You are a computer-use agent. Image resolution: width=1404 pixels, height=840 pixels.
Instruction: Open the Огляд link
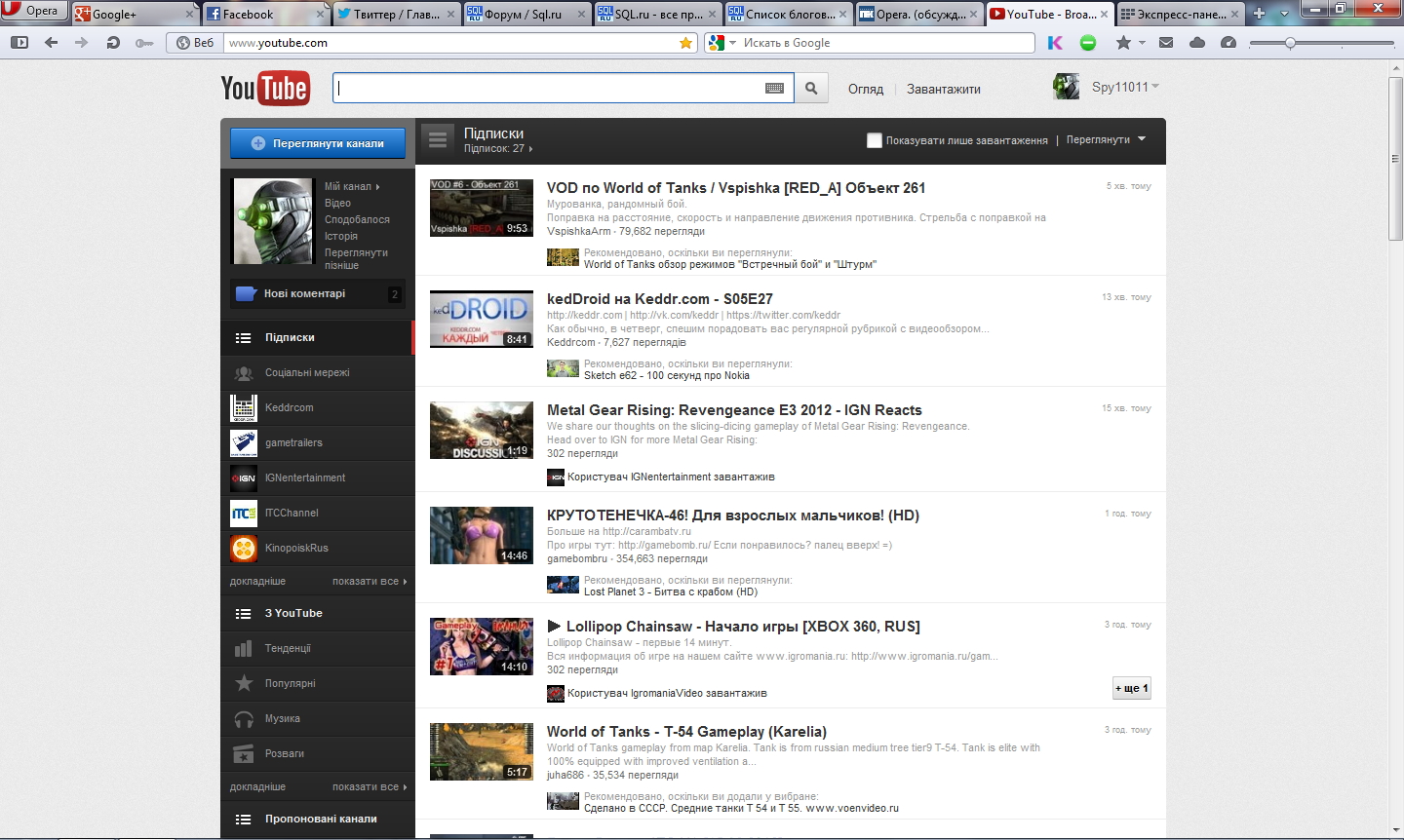[x=866, y=89]
